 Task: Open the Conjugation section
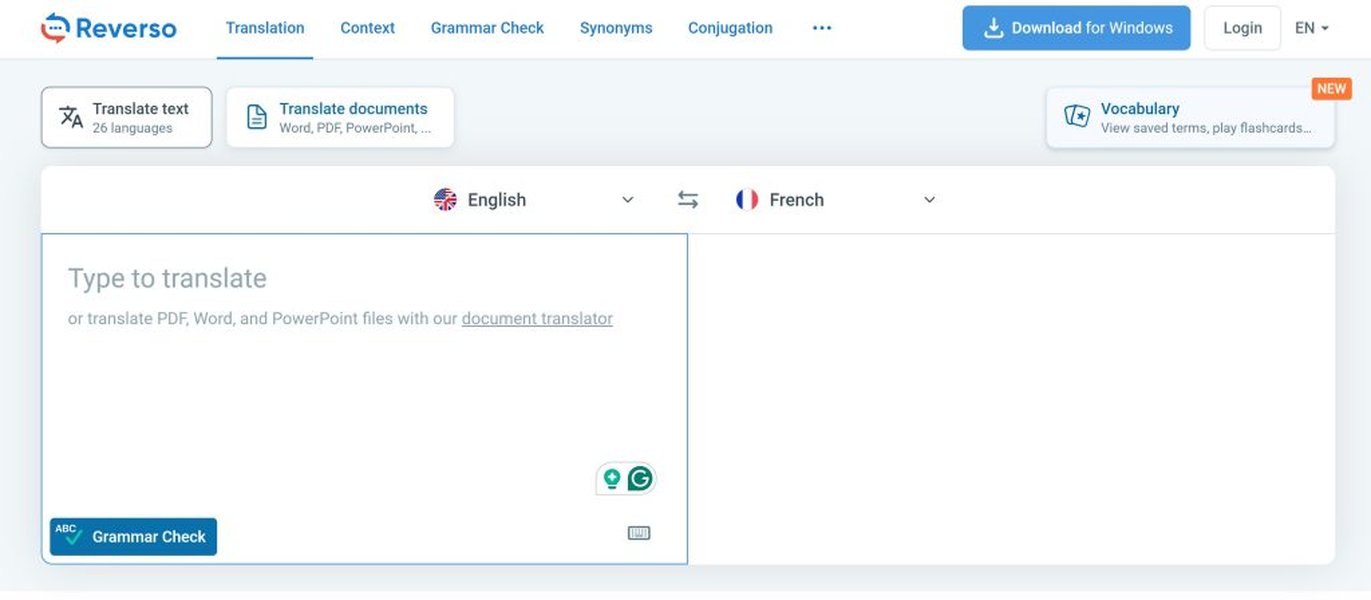coord(729,28)
